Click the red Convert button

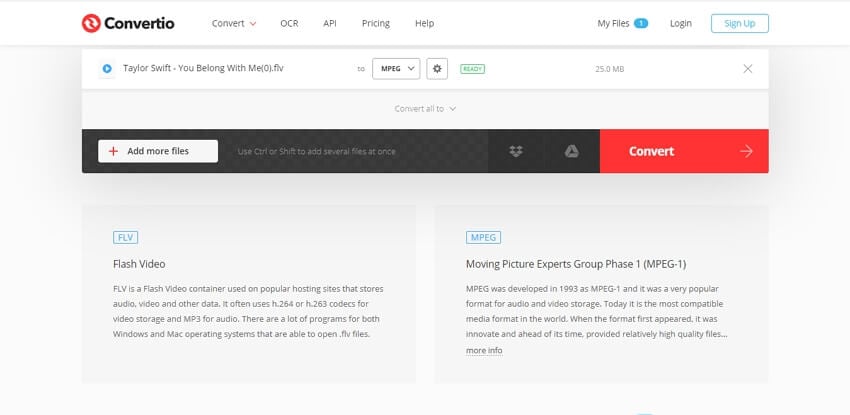click(x=684, y=151)
